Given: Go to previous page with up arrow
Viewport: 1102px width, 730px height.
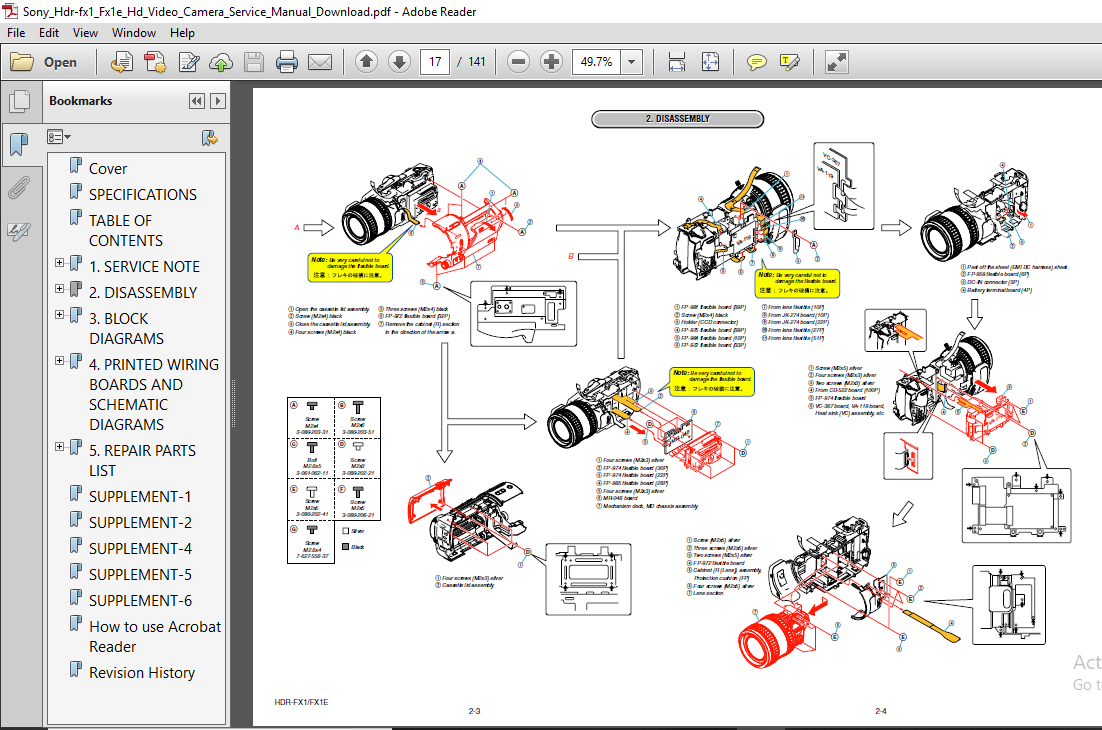Looking at the screenshot, I should (x=366, y=62).
